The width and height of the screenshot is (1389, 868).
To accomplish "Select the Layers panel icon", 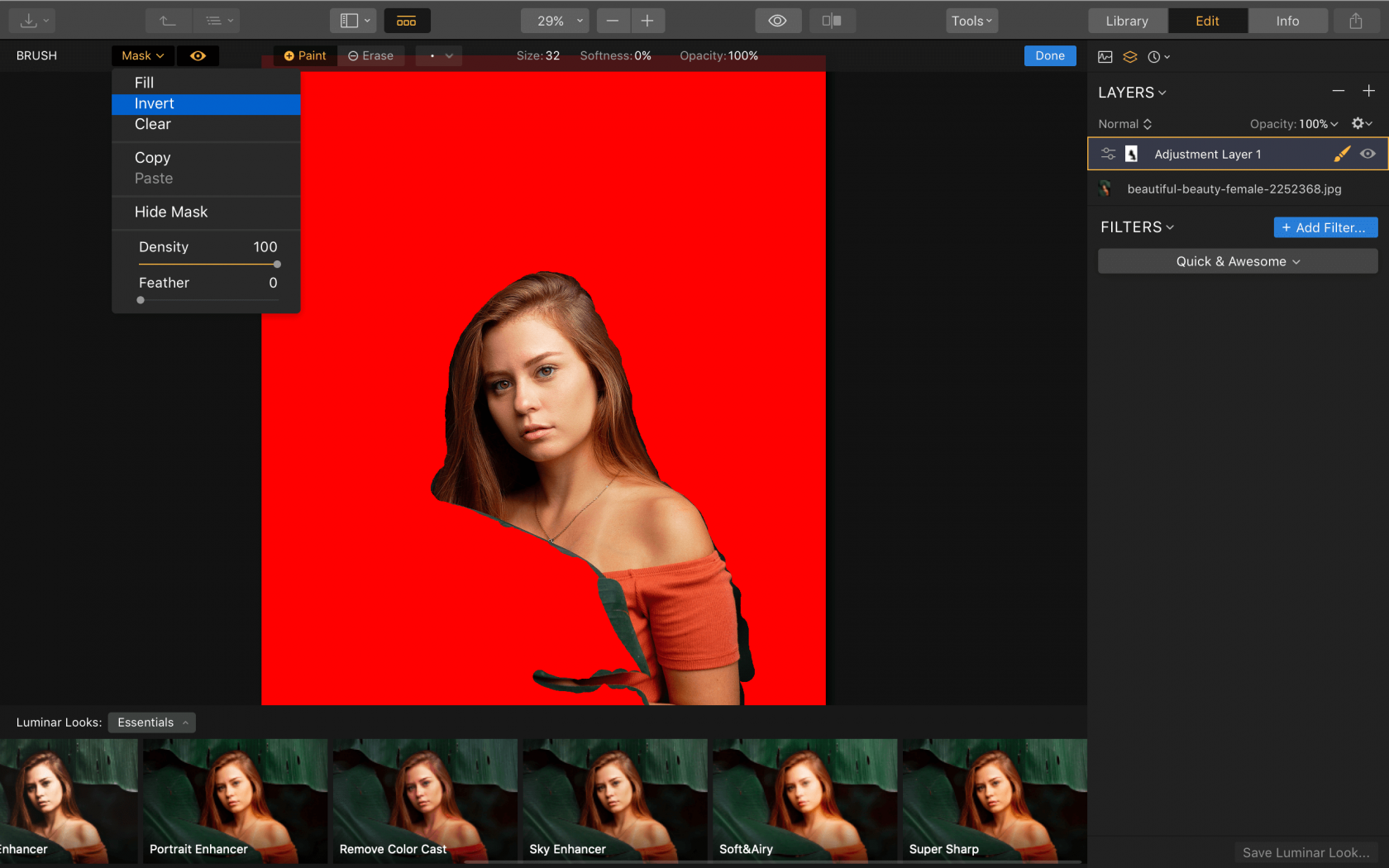I will click(1130, 56).
